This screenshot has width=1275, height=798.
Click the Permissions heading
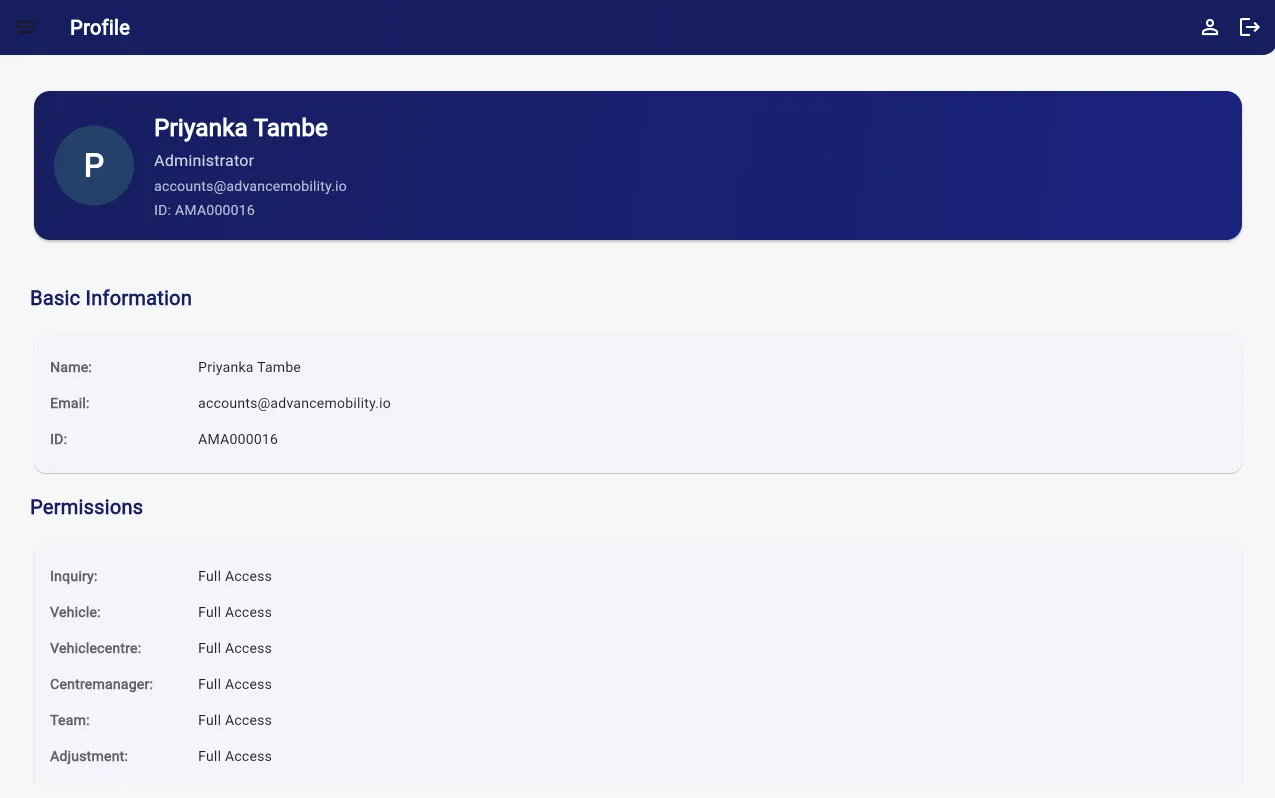[86, 507]
